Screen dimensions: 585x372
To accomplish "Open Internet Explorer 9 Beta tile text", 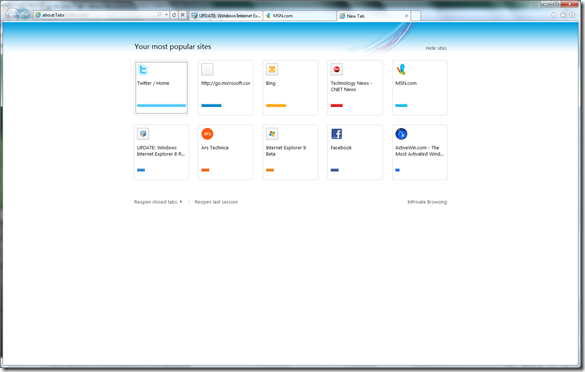I will pos(286,151).
